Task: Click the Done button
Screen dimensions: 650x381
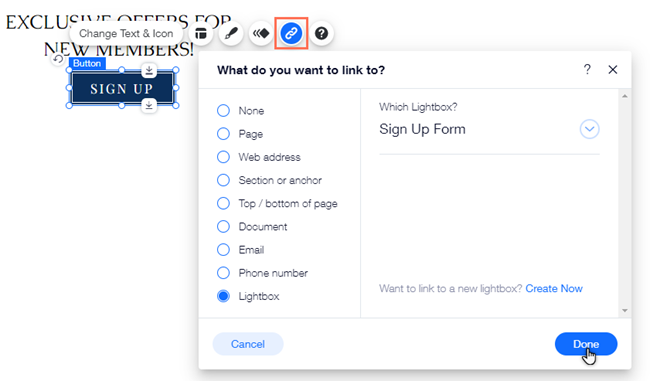Action: [586, 344]
